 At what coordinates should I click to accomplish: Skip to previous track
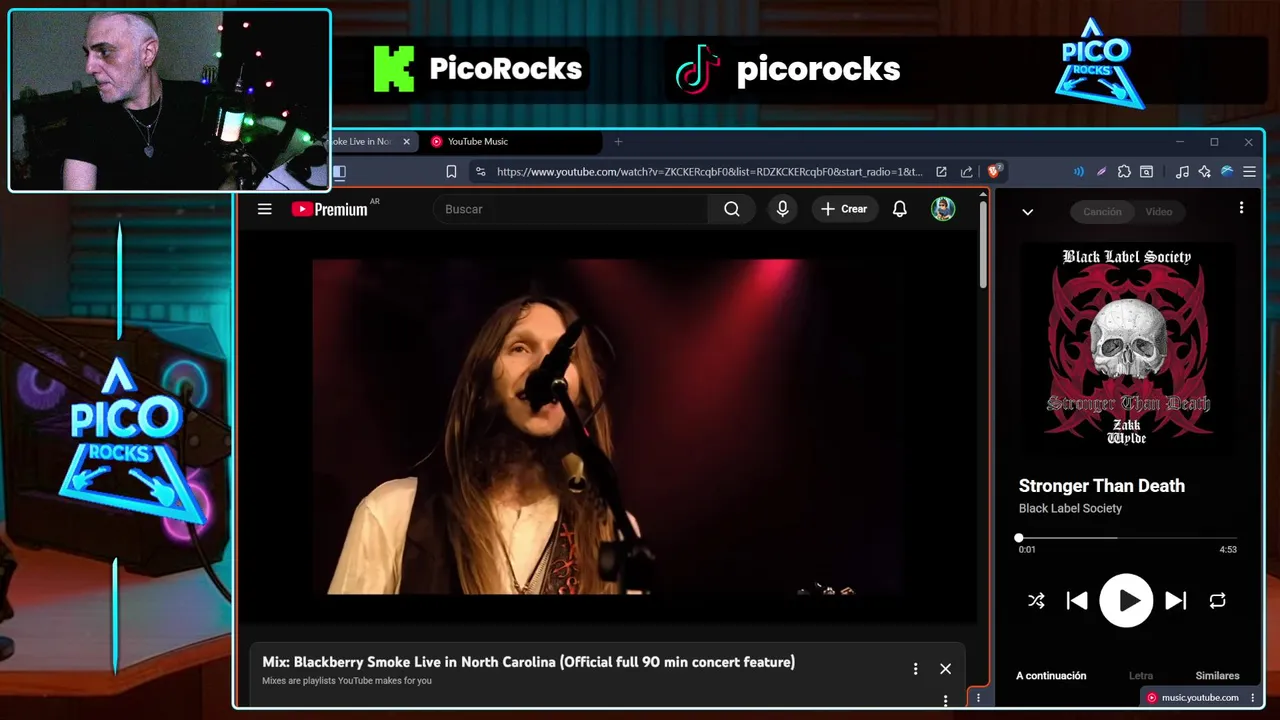[1077, 601]
